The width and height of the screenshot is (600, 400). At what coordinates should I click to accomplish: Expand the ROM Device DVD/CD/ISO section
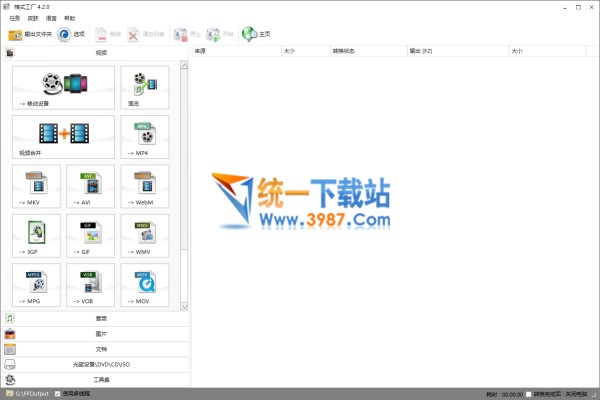[x=100, y=364]
